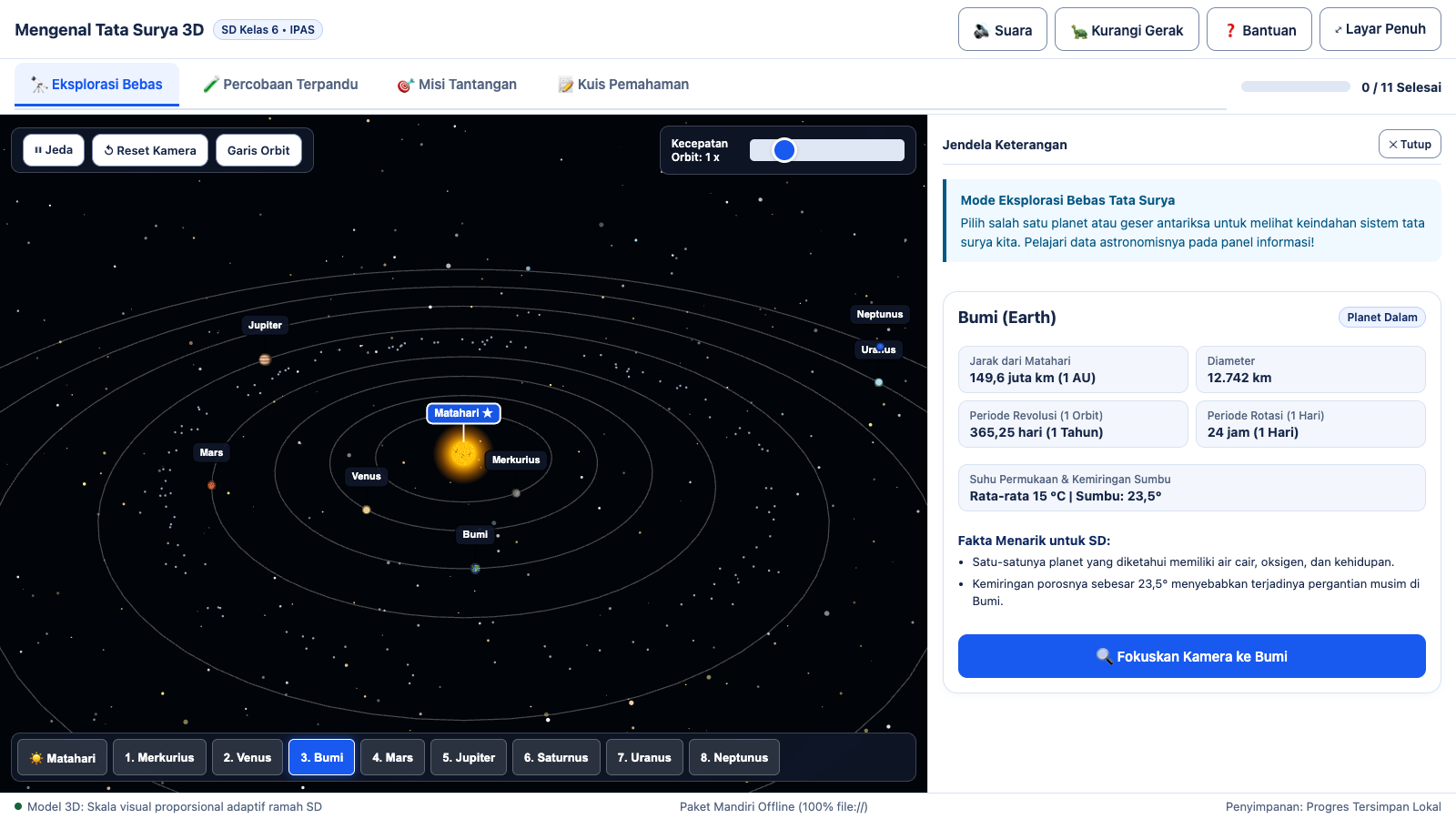Go to the Misi Tantangan tab
Image resolution: width=1456 pixels, height=819 pixels.
[457, 85]
